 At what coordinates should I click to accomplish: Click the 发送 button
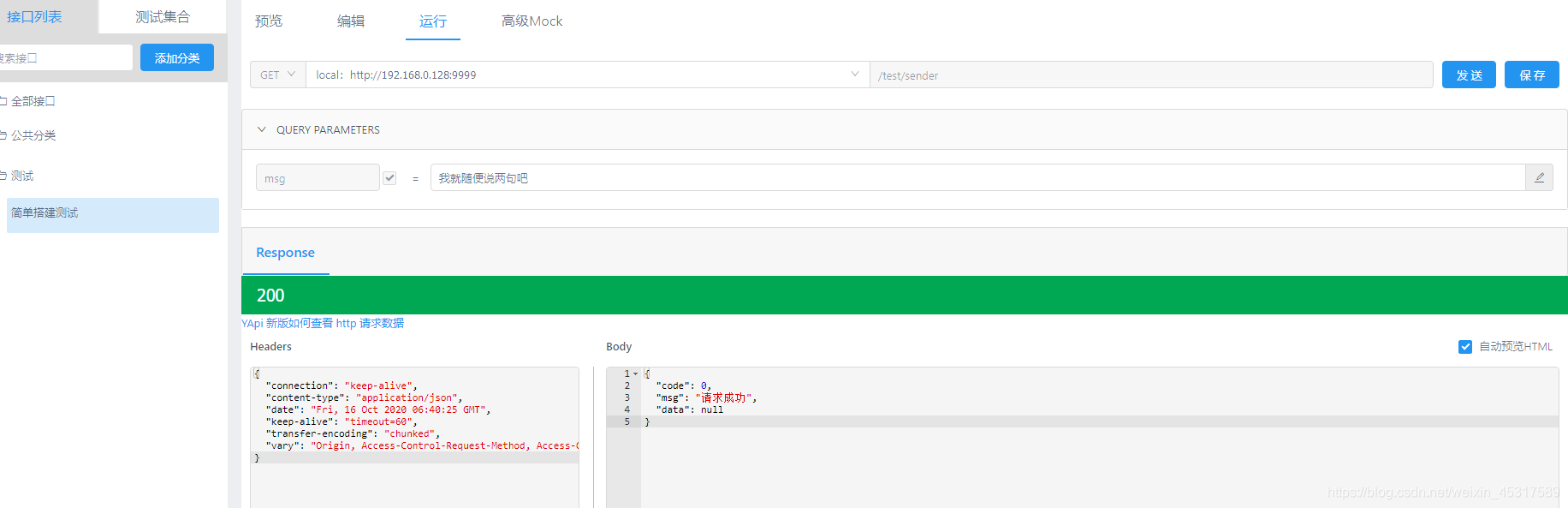click(1469, 75)
